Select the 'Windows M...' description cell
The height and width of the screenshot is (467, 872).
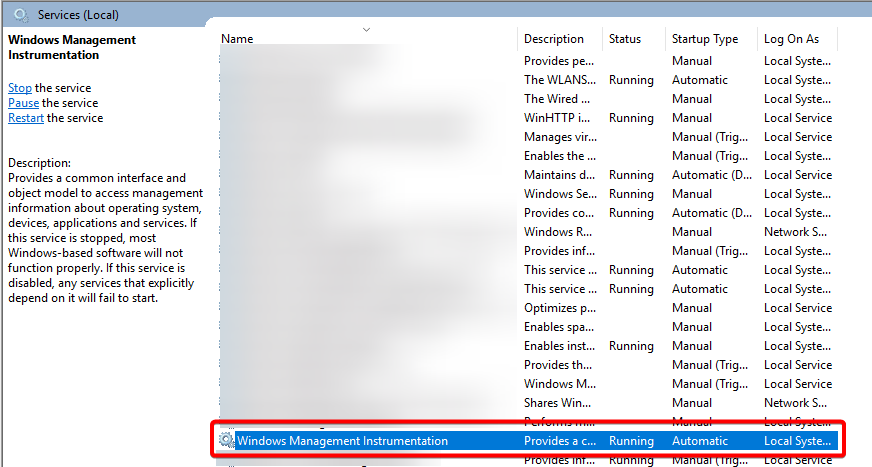point(559,384)
